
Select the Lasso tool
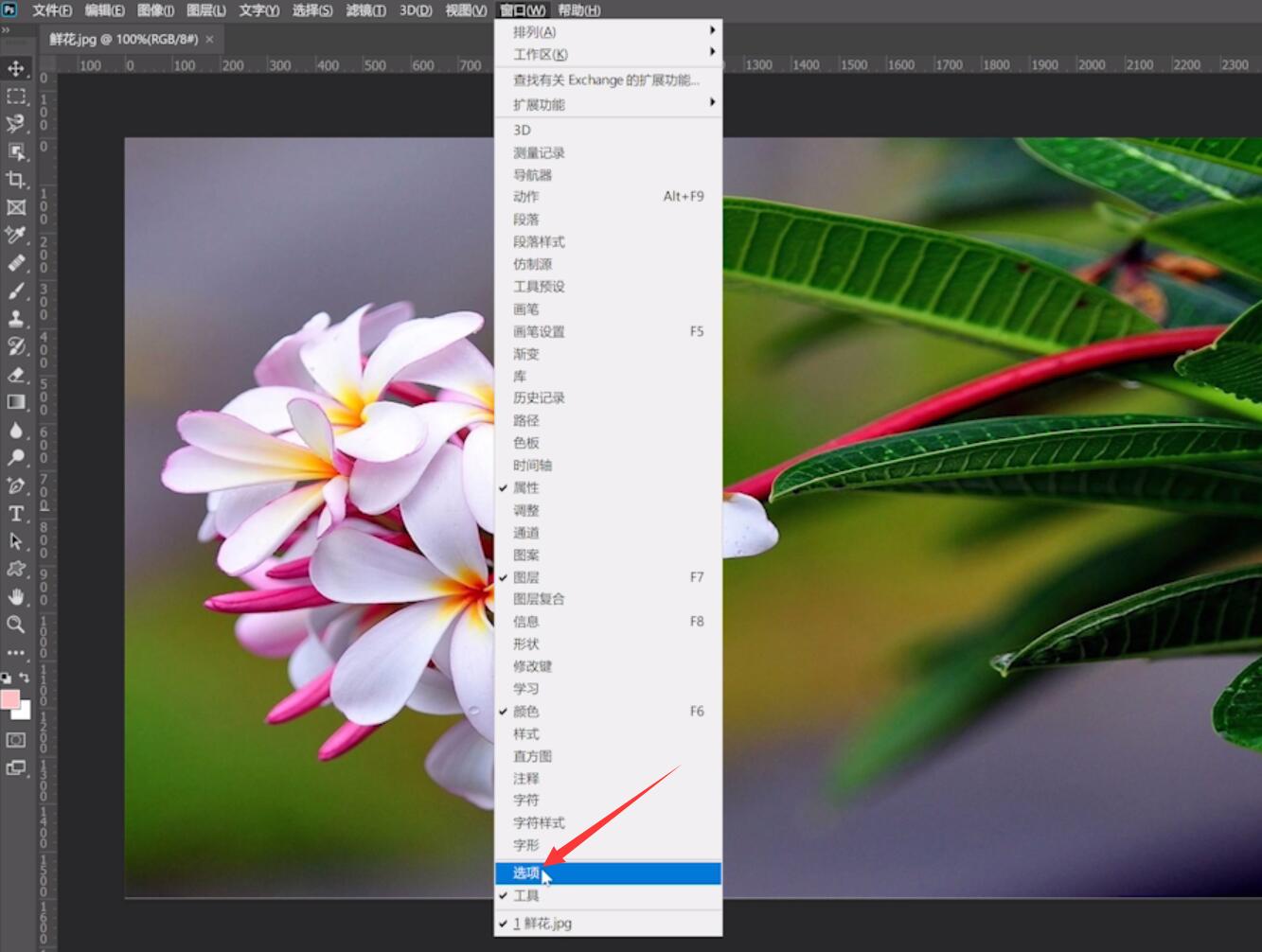[16, 124]
